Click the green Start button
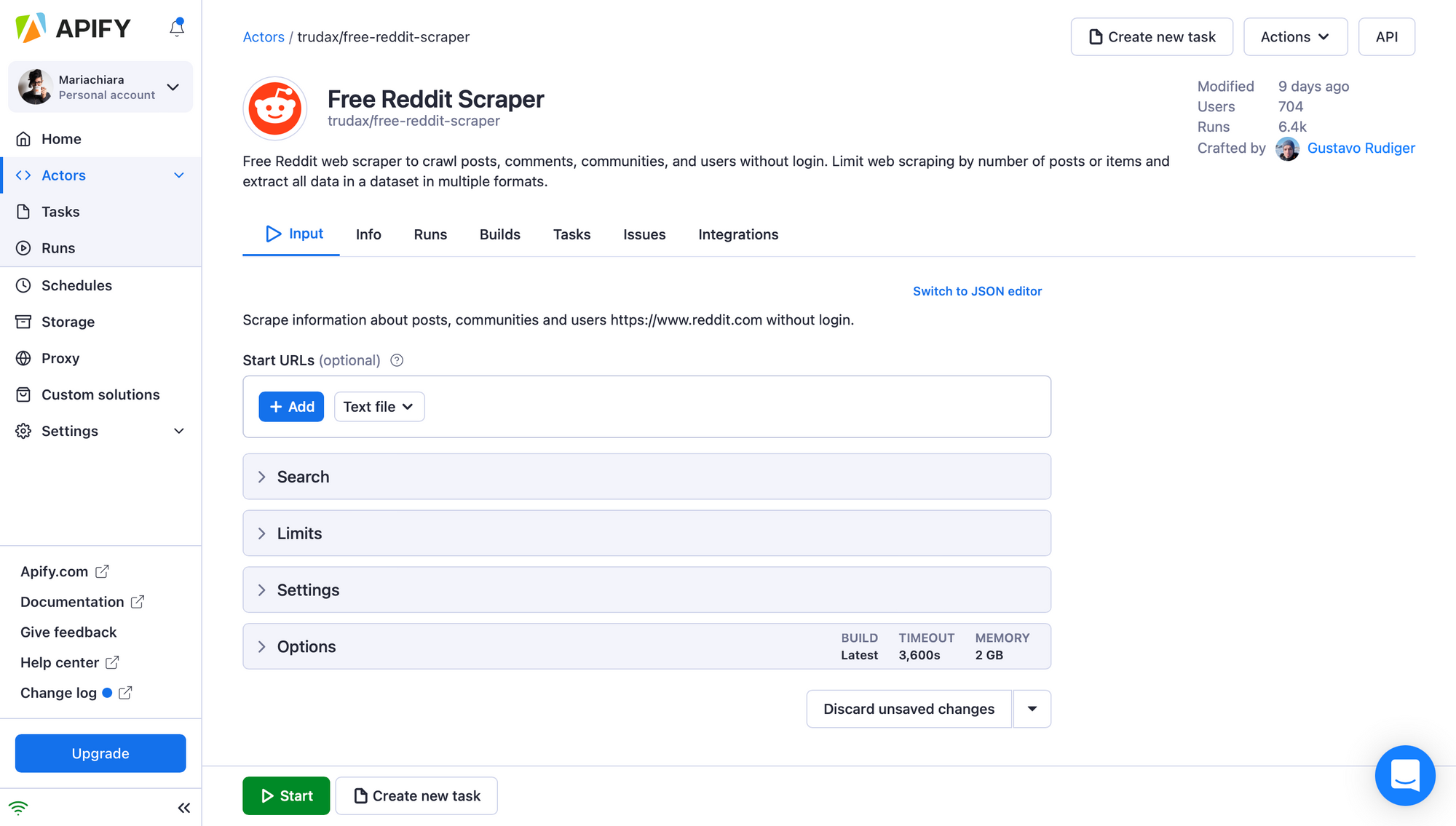Screen dimensions: 1456x826 [x=286, y=795]
